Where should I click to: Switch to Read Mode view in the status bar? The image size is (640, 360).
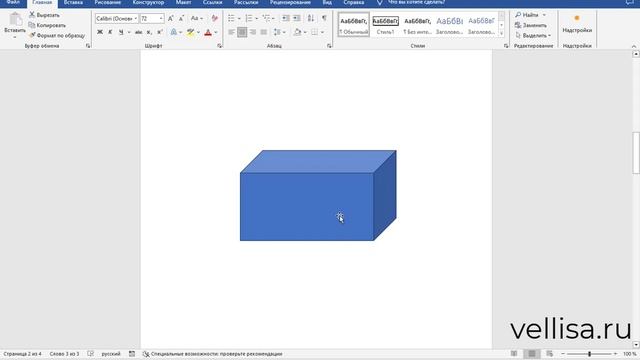[514, 353]
